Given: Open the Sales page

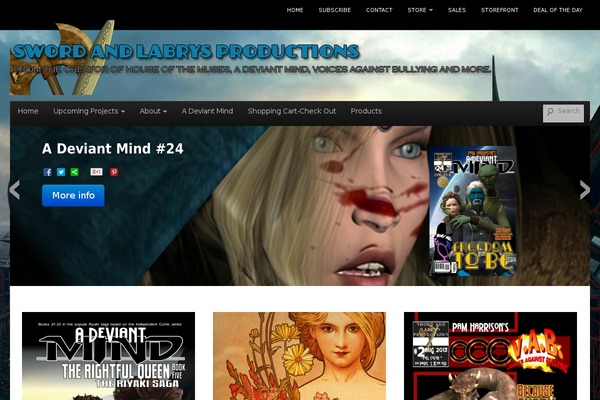Looking at the screenshot, I should (457, 10).
